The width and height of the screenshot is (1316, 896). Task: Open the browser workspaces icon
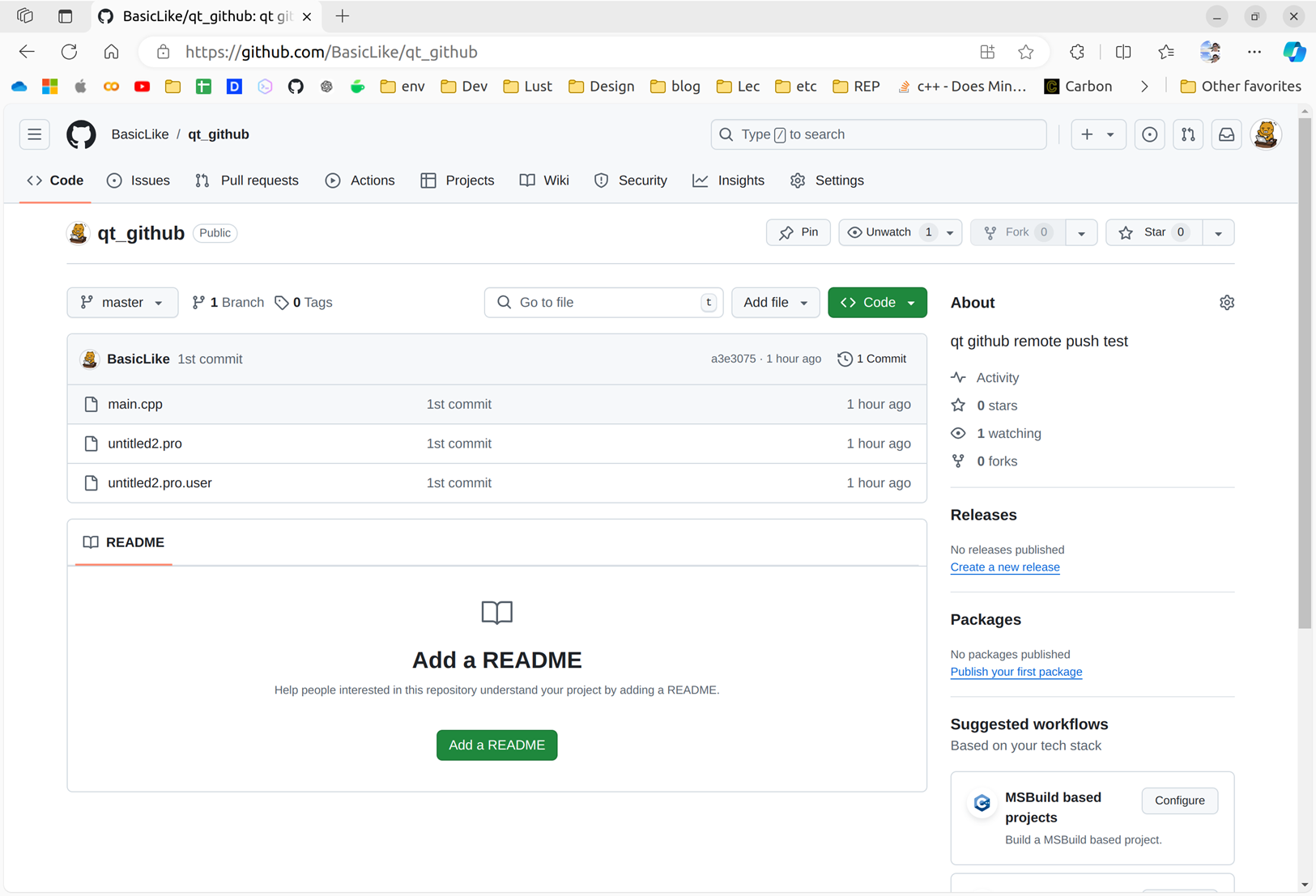tap(25, 16)
